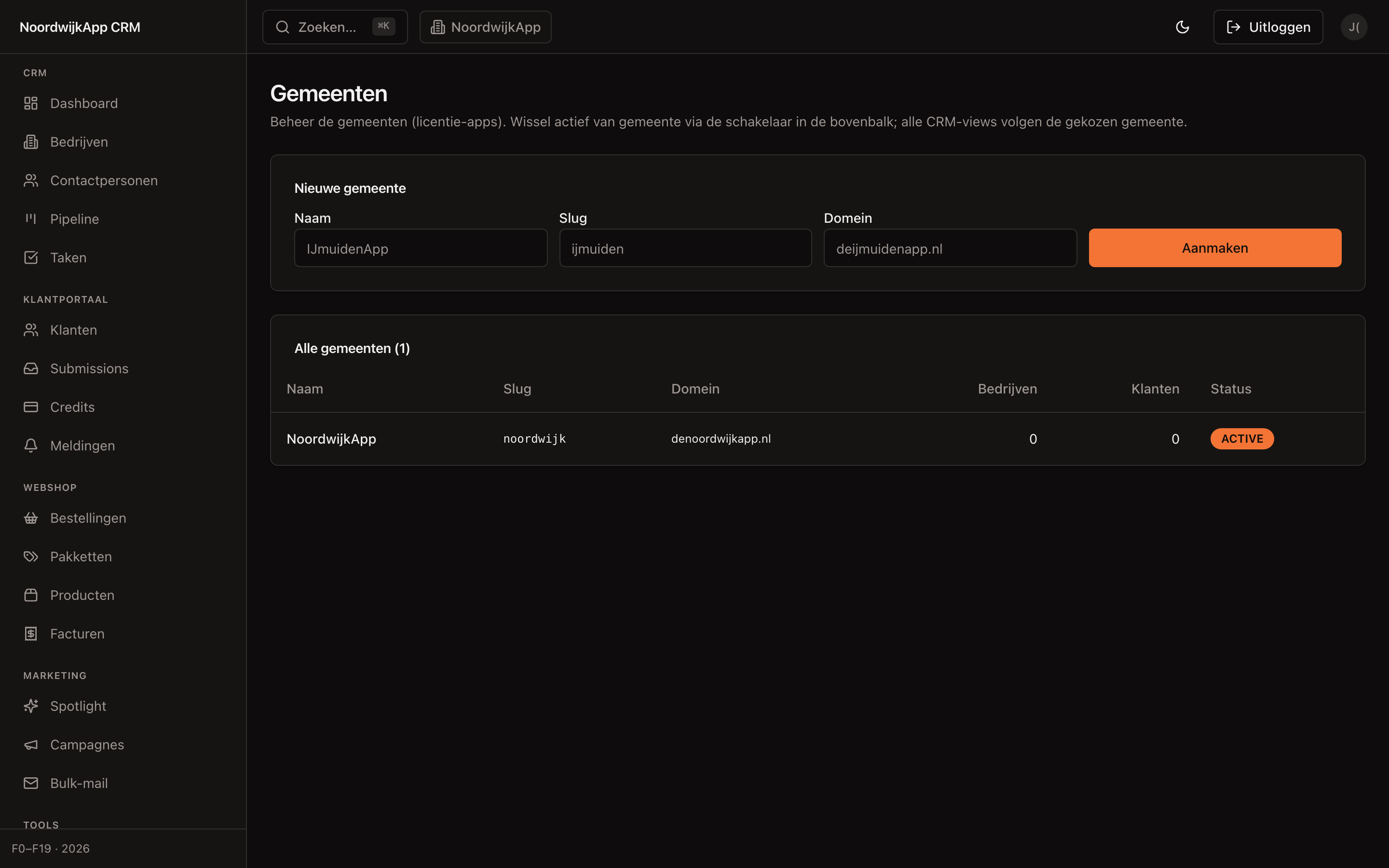Viewport: 1389px width, 868px height.
Task: Click the Slug column header in table
Action: point(517,389)
